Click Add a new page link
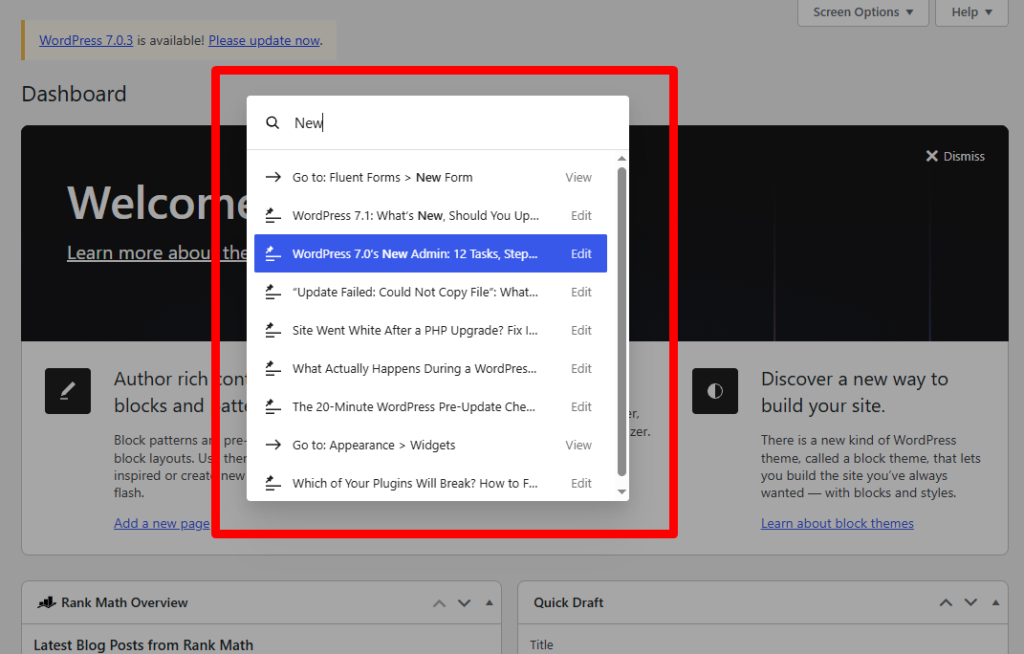 162,523
